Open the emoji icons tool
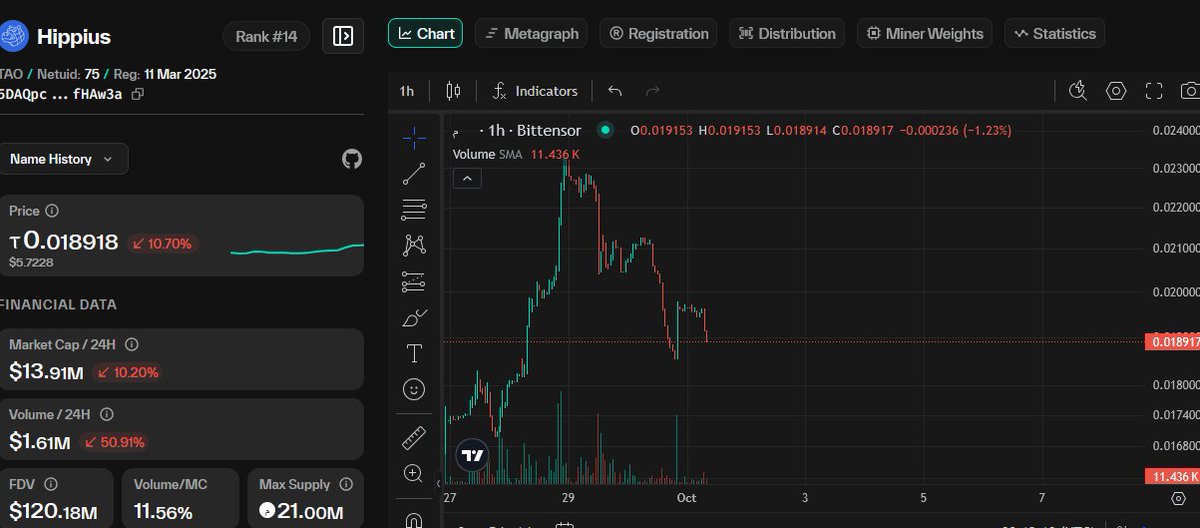This screenshot has width=1200, height=528. pos(414,389)
